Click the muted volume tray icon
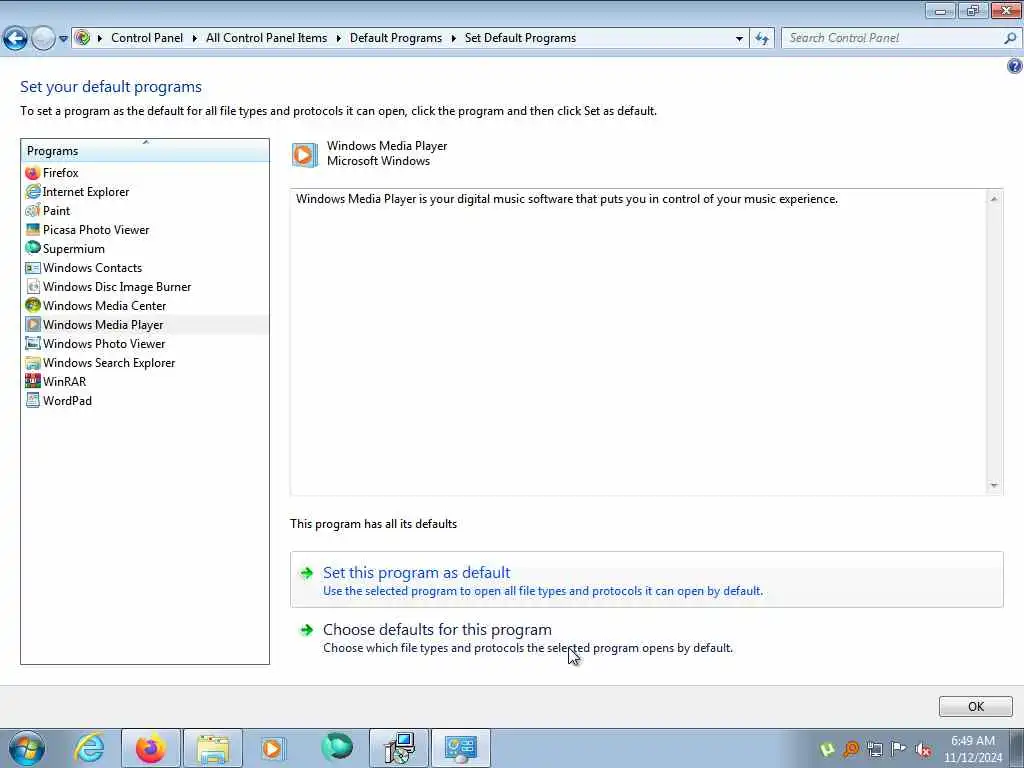This screenshot has width=1024, height=768. point(923,749)
